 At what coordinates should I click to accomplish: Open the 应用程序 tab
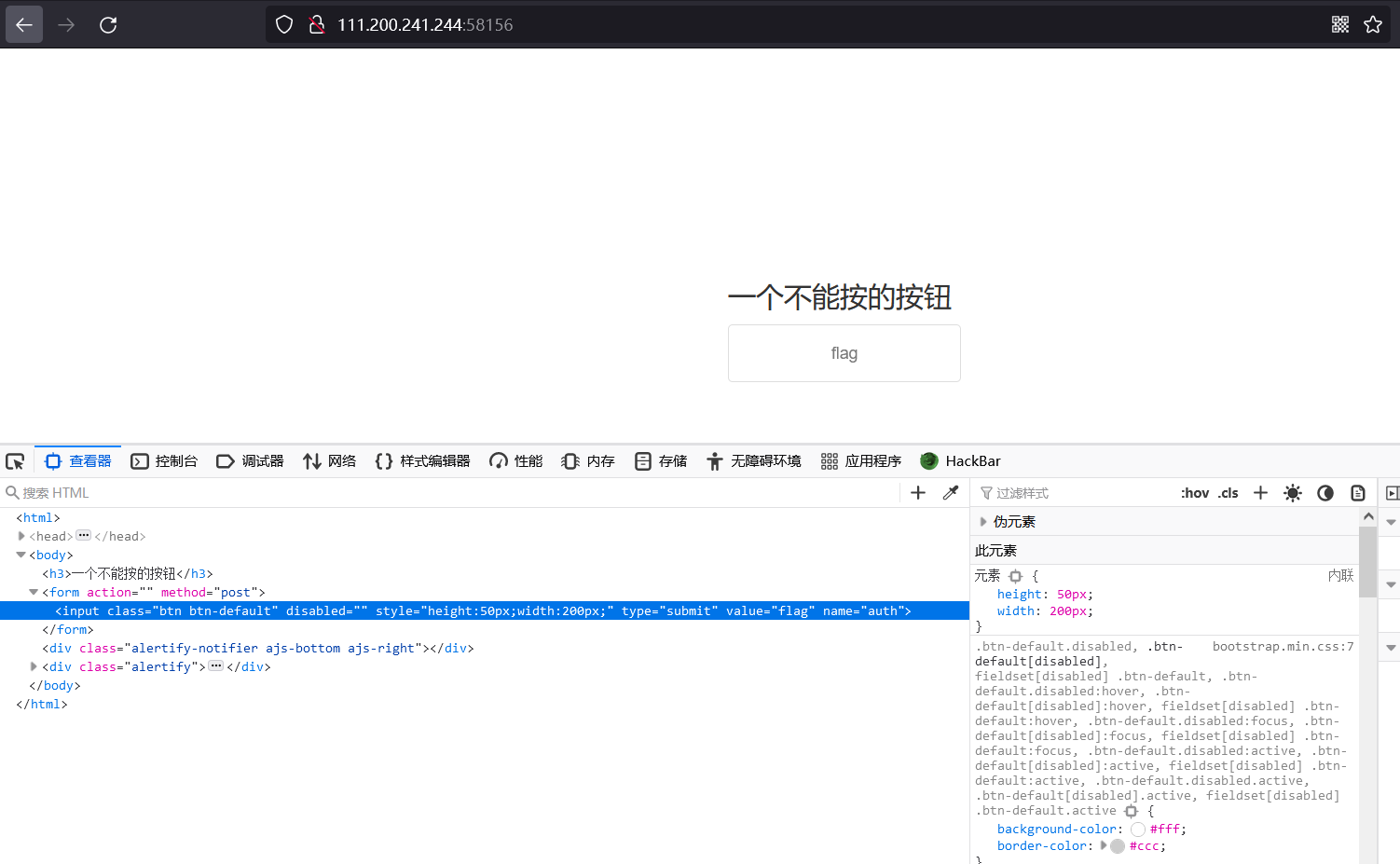click(861, 461)
